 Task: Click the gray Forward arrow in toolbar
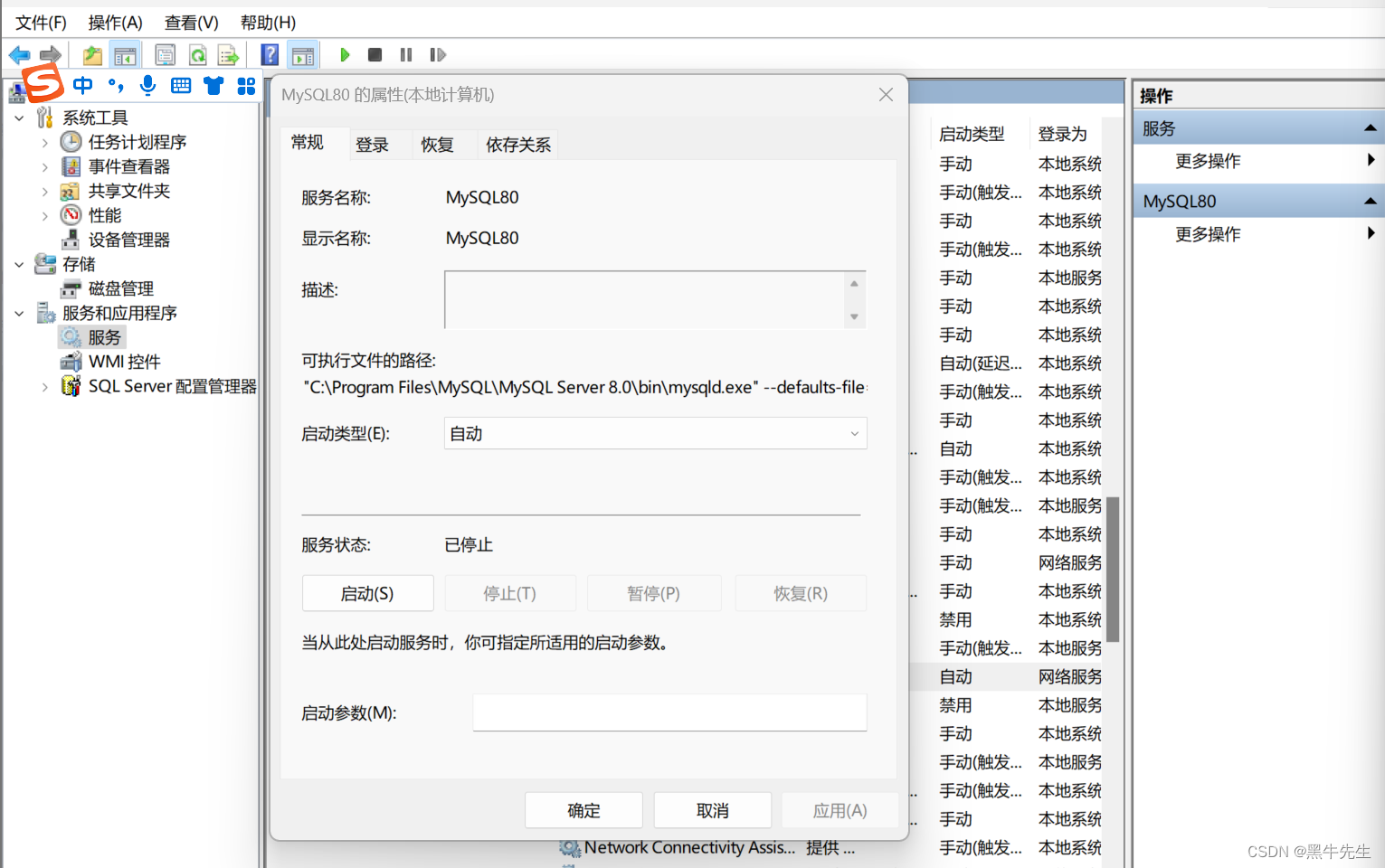[x=51, y=55]
